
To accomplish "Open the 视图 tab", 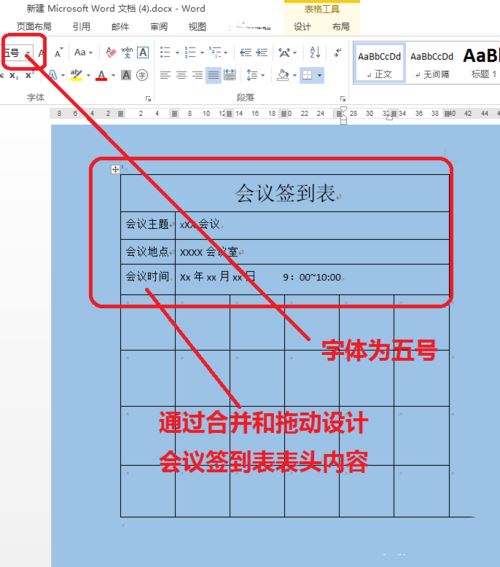I will (197, 26).
